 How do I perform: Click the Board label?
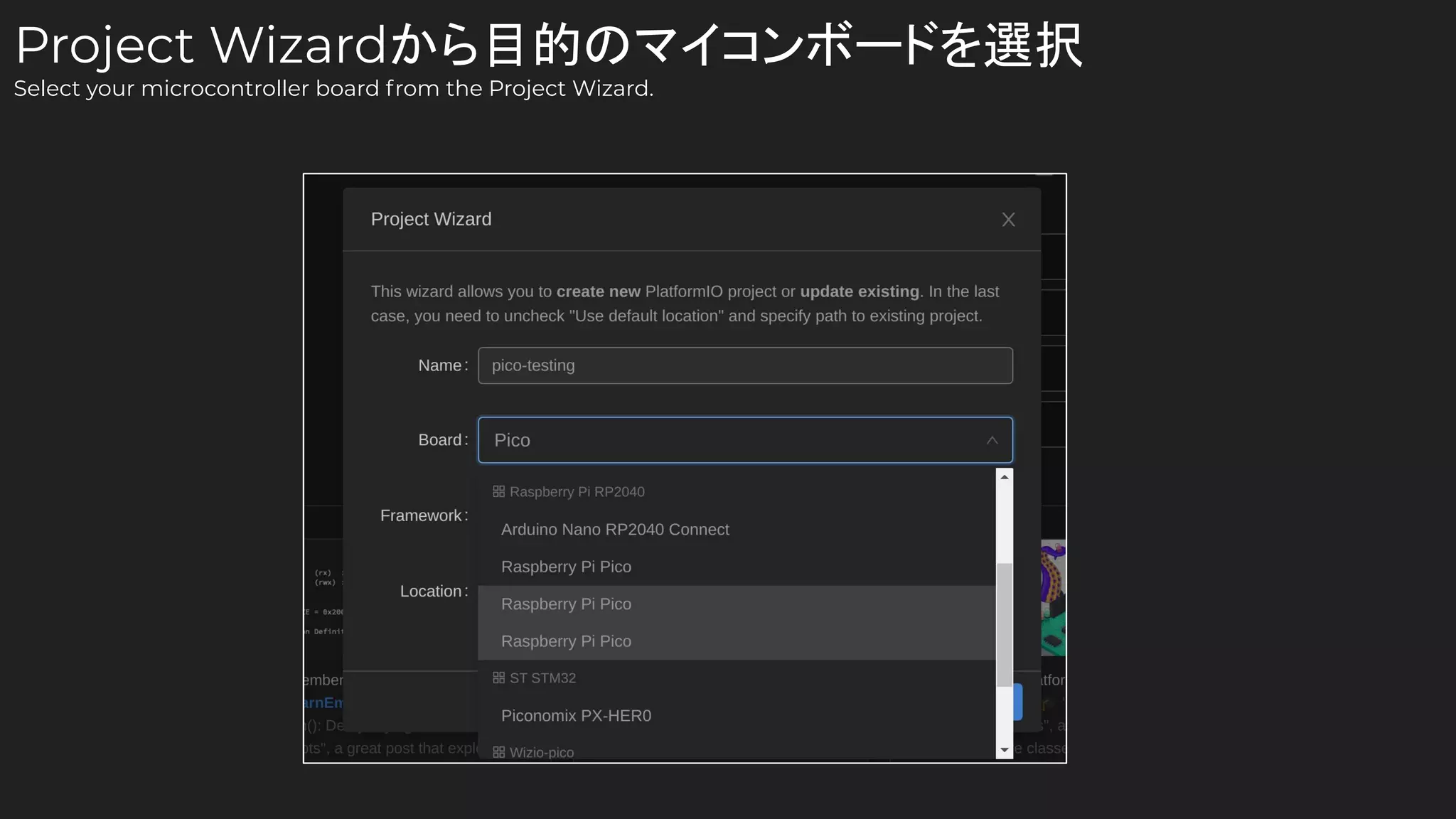click(443, 440)
